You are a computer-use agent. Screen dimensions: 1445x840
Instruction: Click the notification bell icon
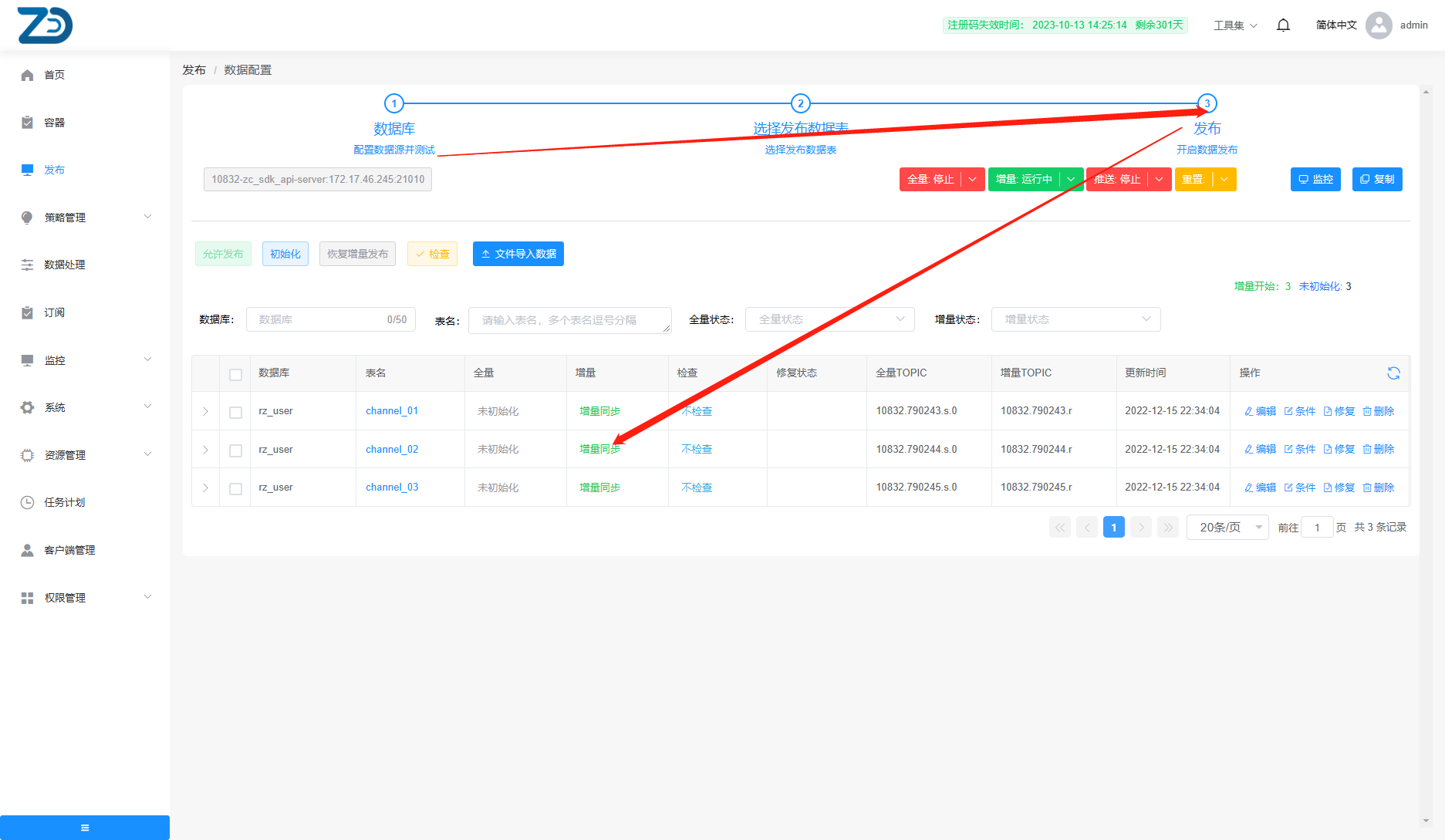1283,25
